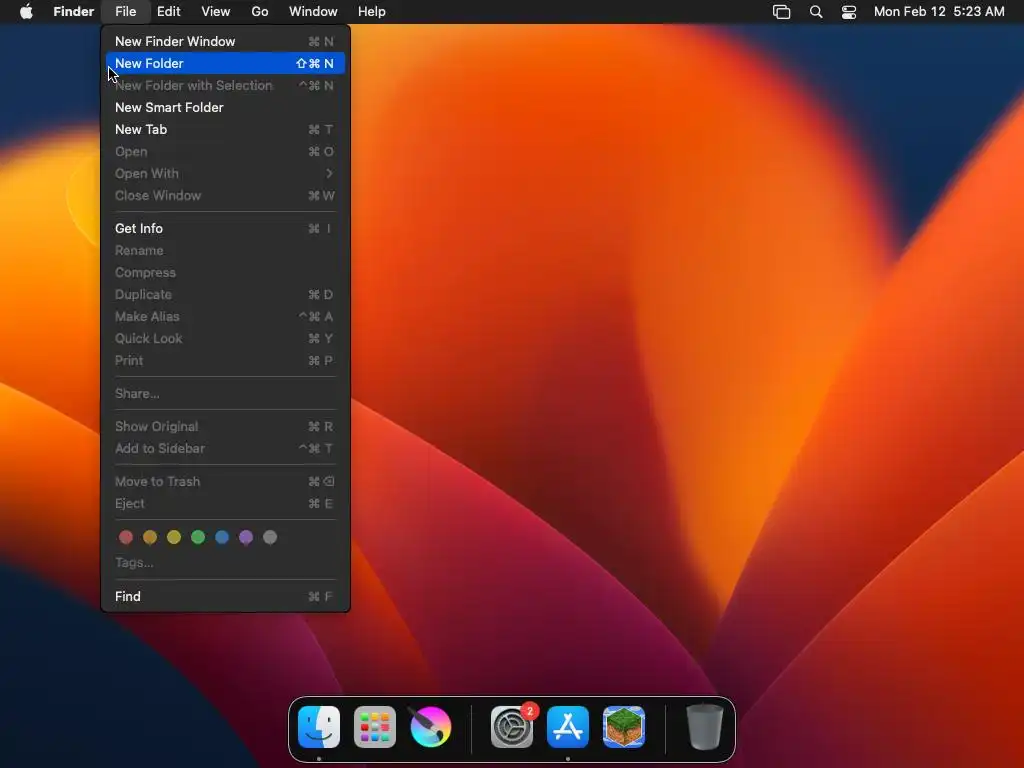Select Find at the menu bottom
This screenshot has width=1024, height=768.
point(225,596)
